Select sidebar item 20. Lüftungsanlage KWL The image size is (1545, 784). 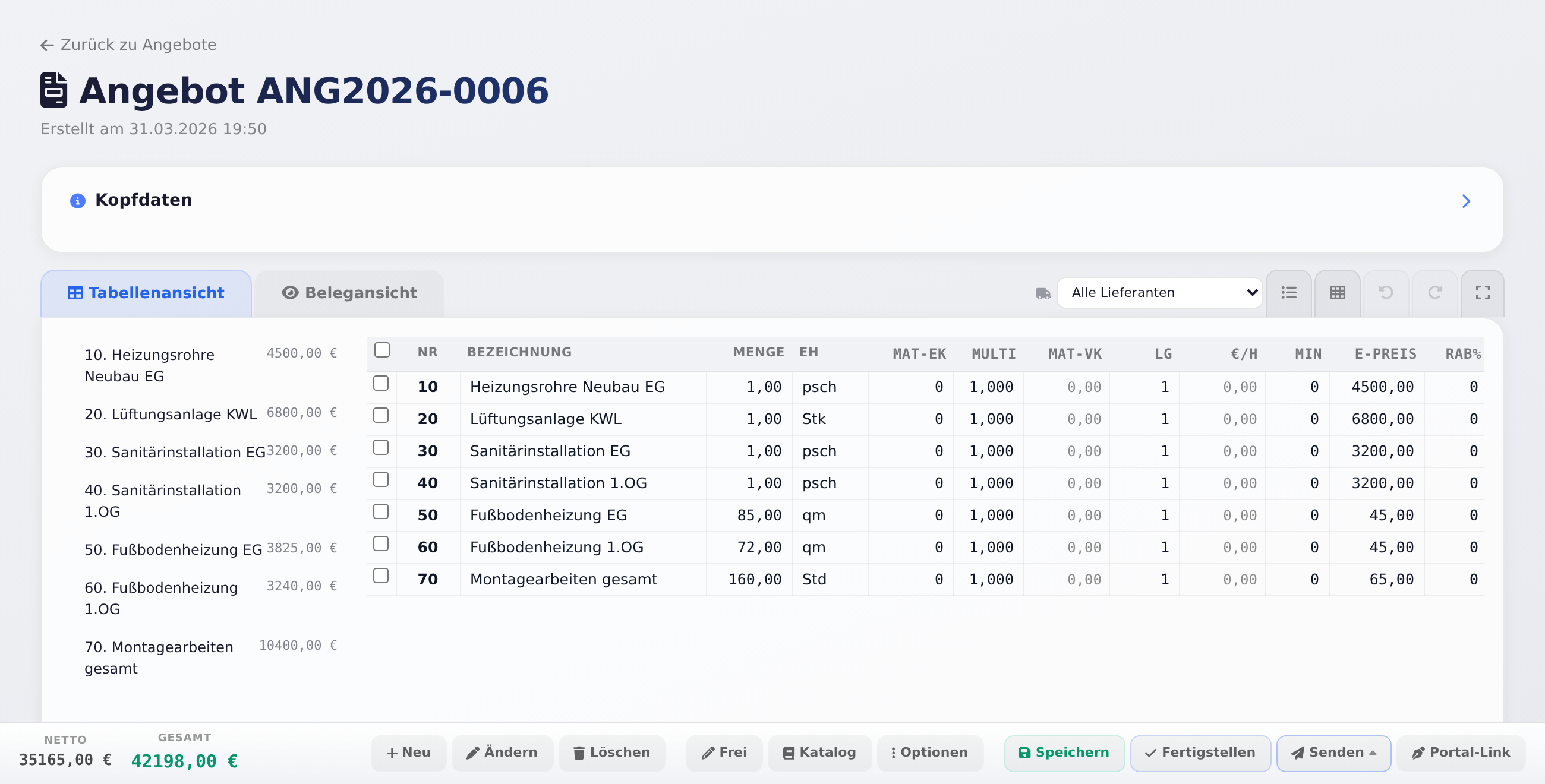[x=210, y=414]
